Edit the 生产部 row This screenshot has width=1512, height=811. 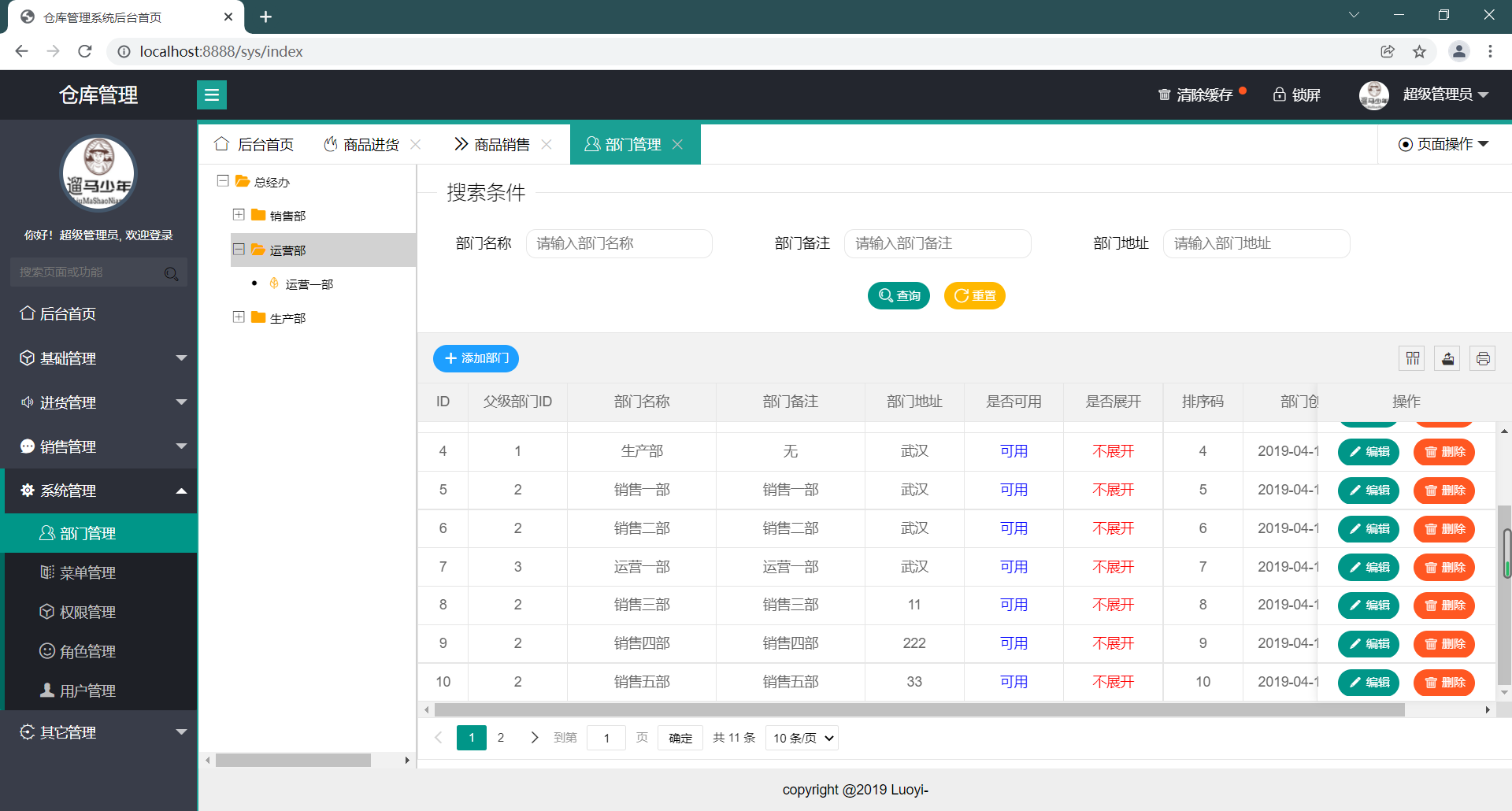1369,452
